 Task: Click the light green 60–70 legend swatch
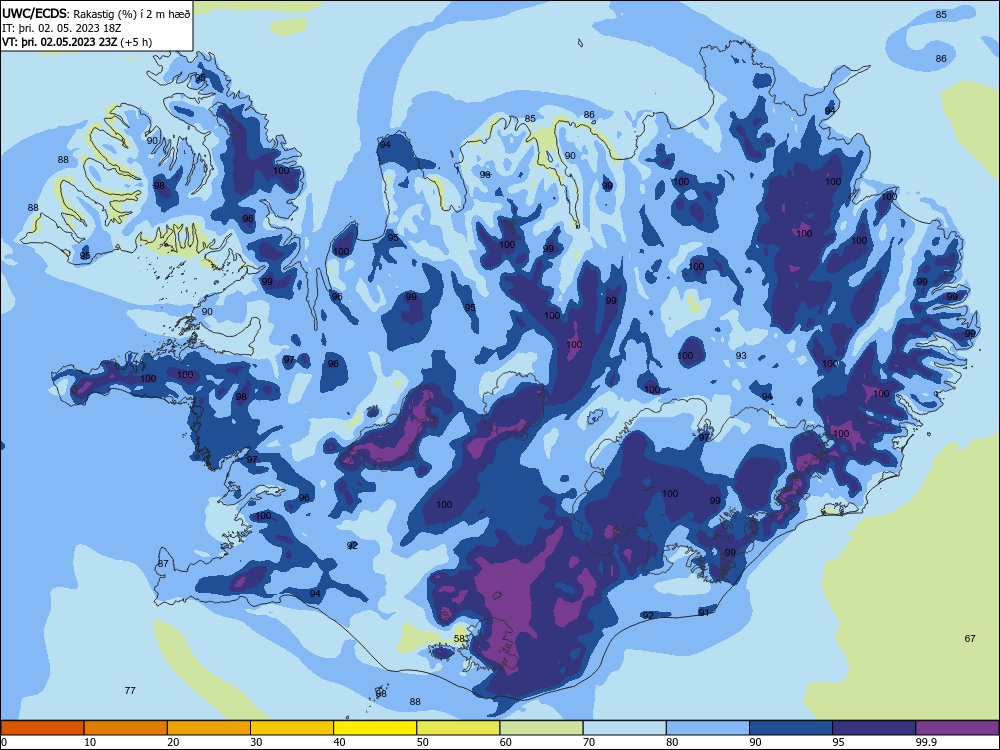pyautogui.click(x=541, y=728)
